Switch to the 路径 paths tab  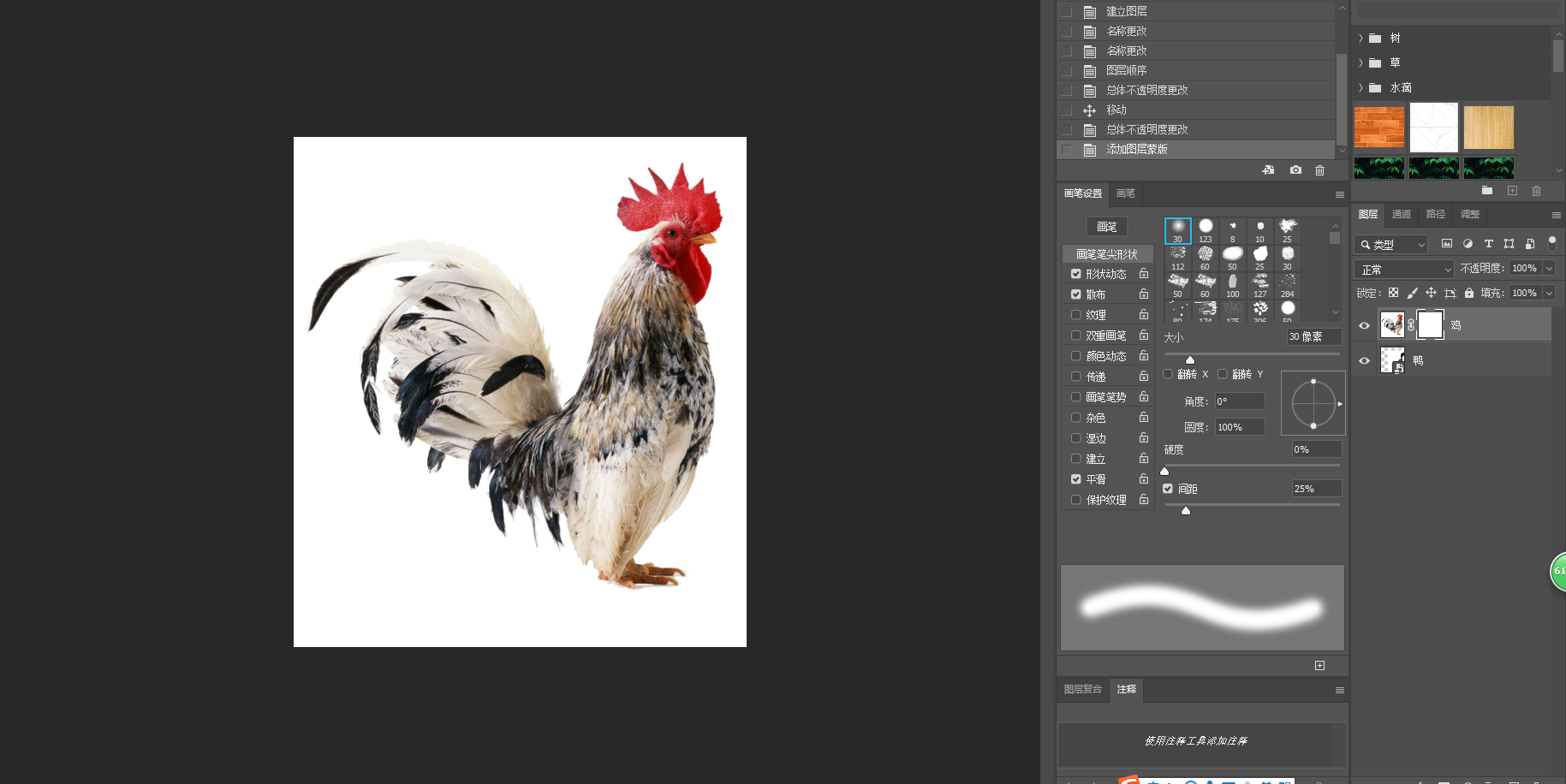1436,214
